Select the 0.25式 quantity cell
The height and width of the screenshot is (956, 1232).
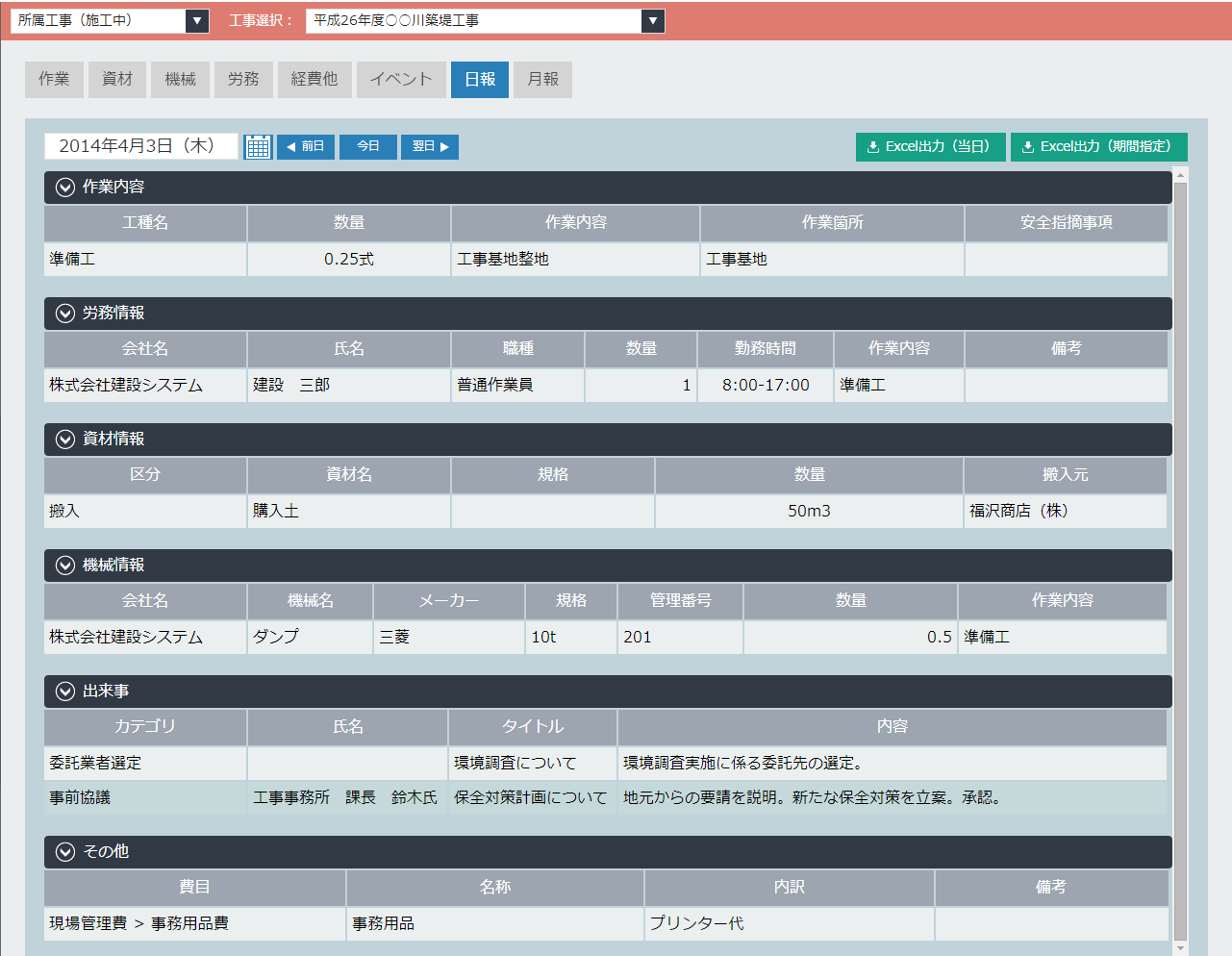click(349, 260)
